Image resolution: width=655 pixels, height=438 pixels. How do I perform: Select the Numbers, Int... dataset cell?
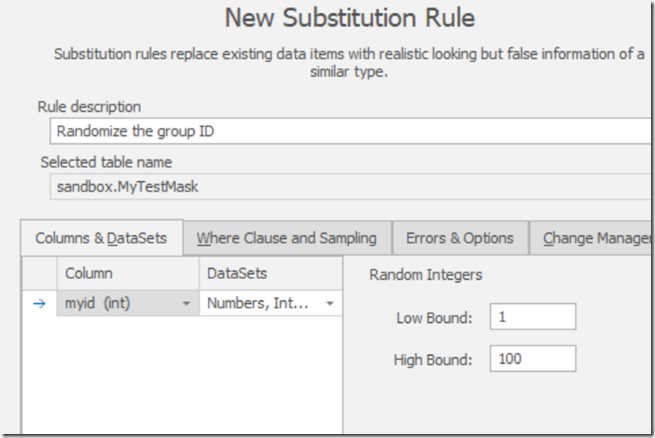point(259,304)
